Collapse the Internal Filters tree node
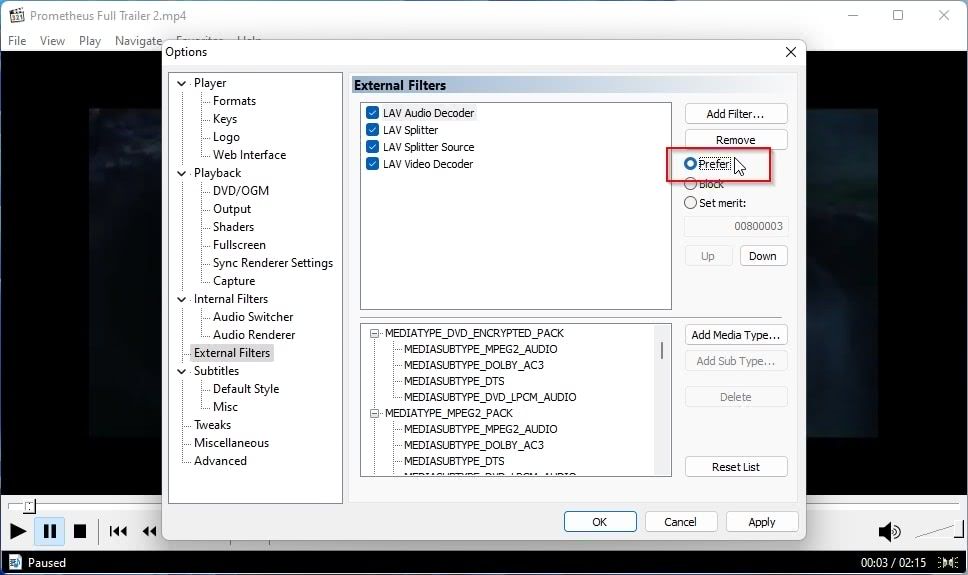Image resolution: width=968 pixels, height=575 pixels. [182, 299]
